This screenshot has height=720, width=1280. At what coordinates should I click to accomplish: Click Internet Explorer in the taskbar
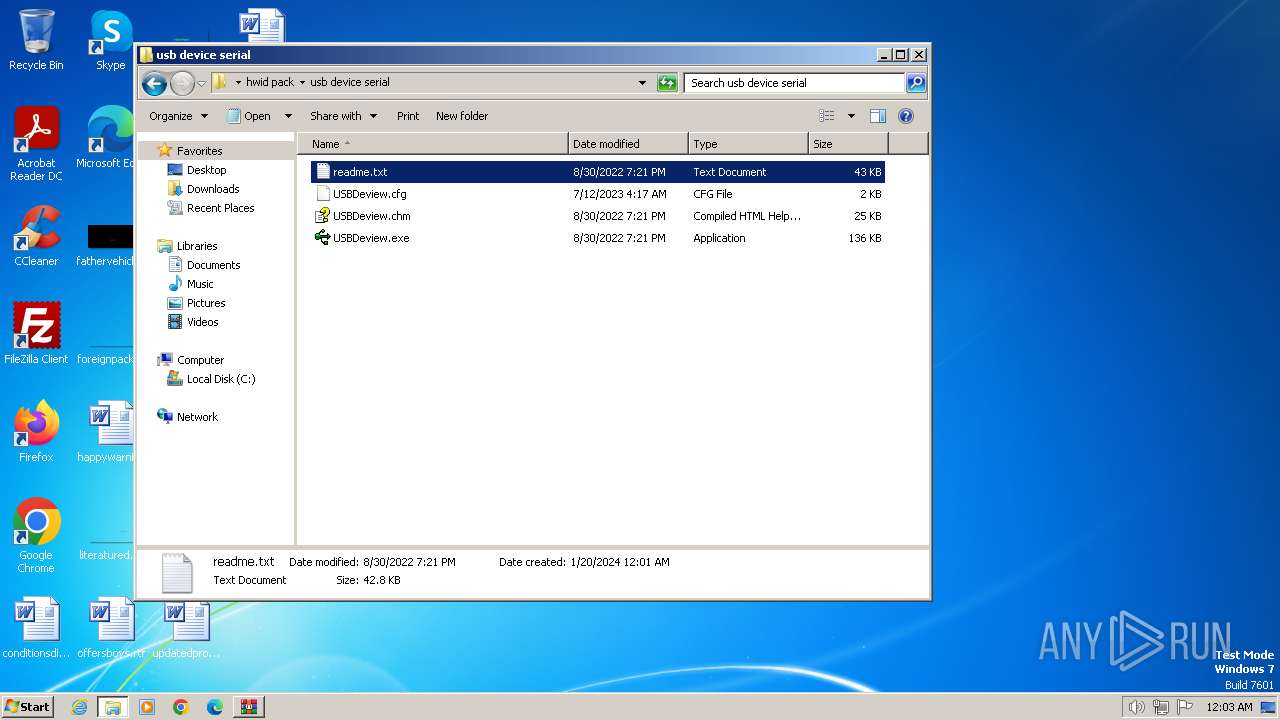point(79,707)
